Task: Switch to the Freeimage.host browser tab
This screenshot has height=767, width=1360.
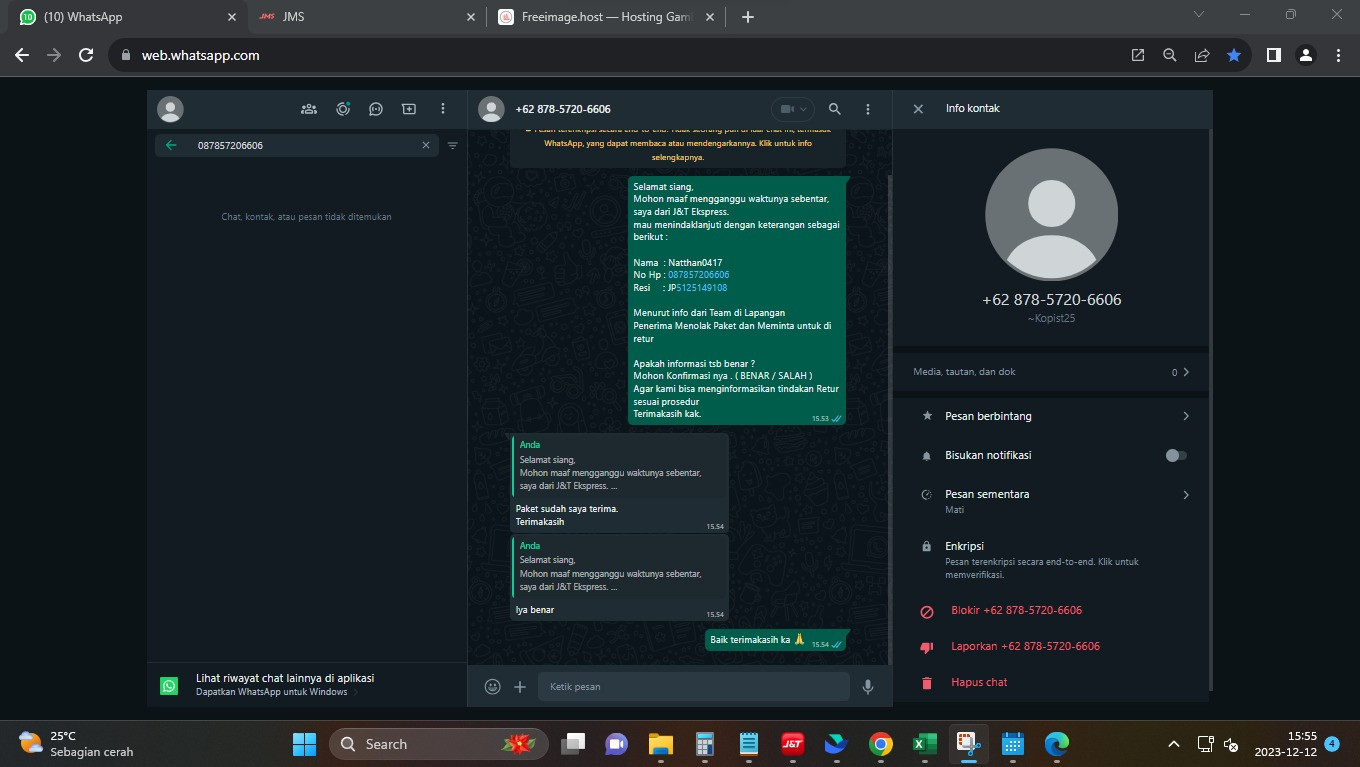Action: tap(607, 17)
